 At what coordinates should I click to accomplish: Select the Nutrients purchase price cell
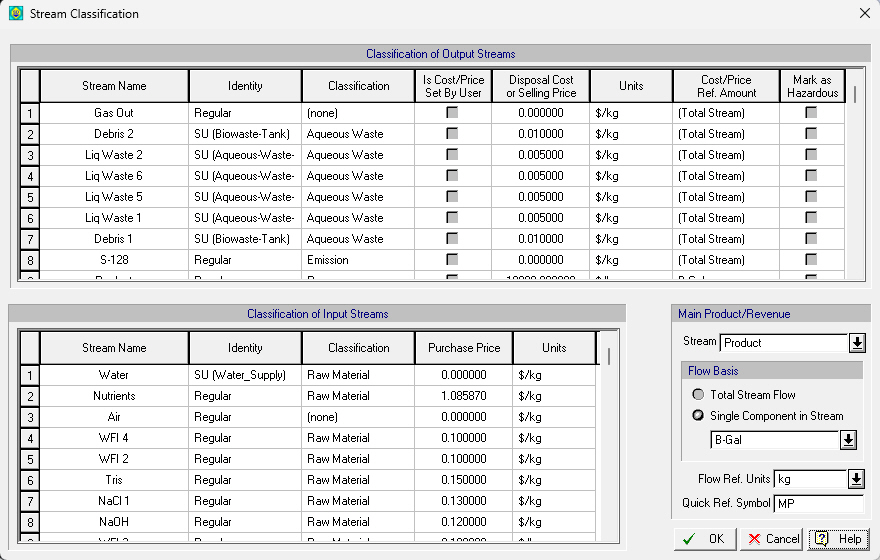click(x=463, y=396)
